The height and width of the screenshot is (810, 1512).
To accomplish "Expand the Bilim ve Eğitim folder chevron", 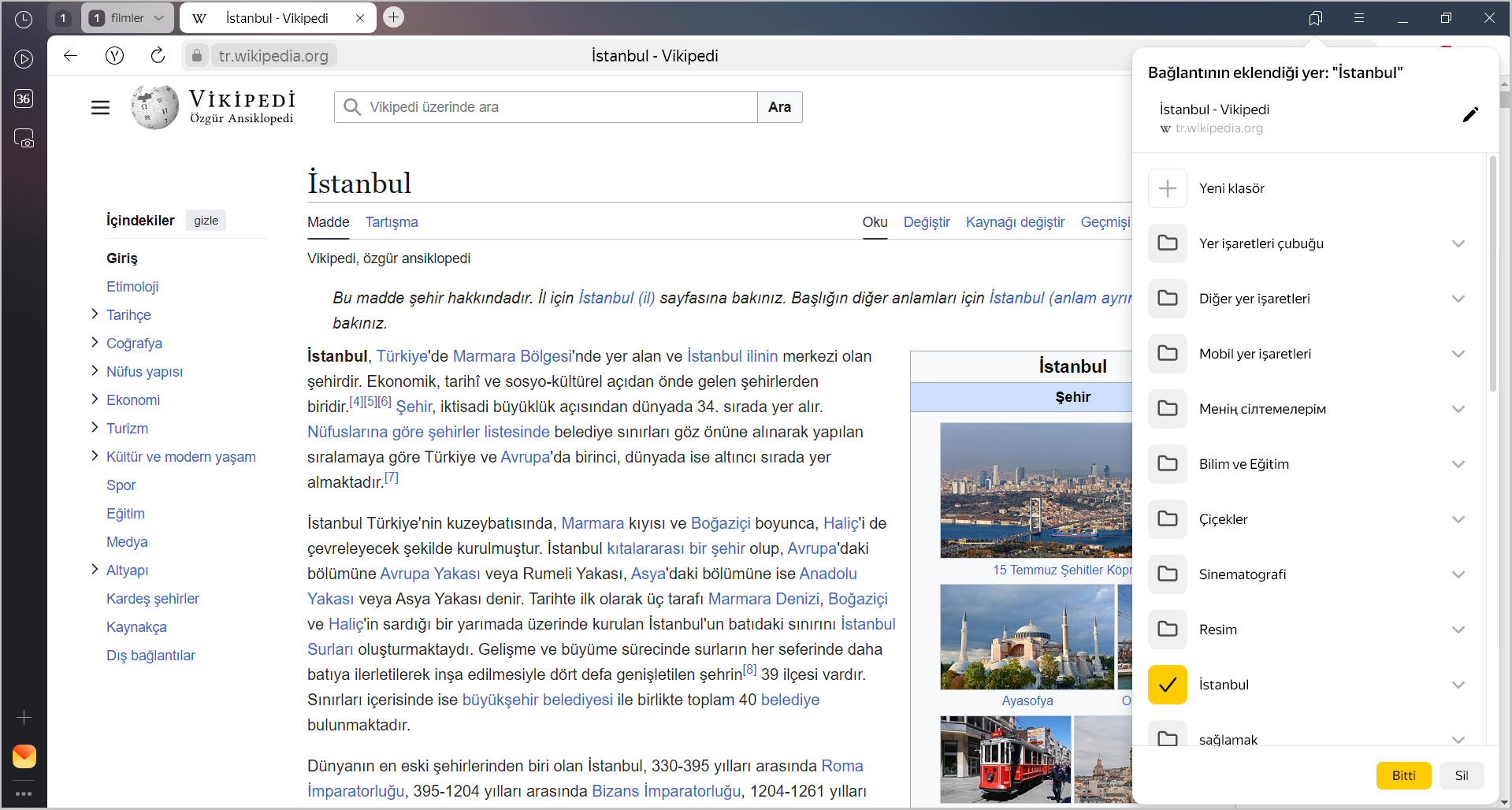I will coord(1458,464).
